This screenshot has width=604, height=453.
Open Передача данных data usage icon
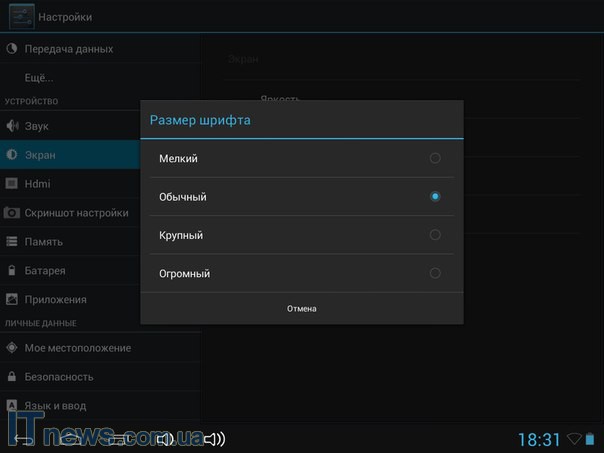pos(12,49)
